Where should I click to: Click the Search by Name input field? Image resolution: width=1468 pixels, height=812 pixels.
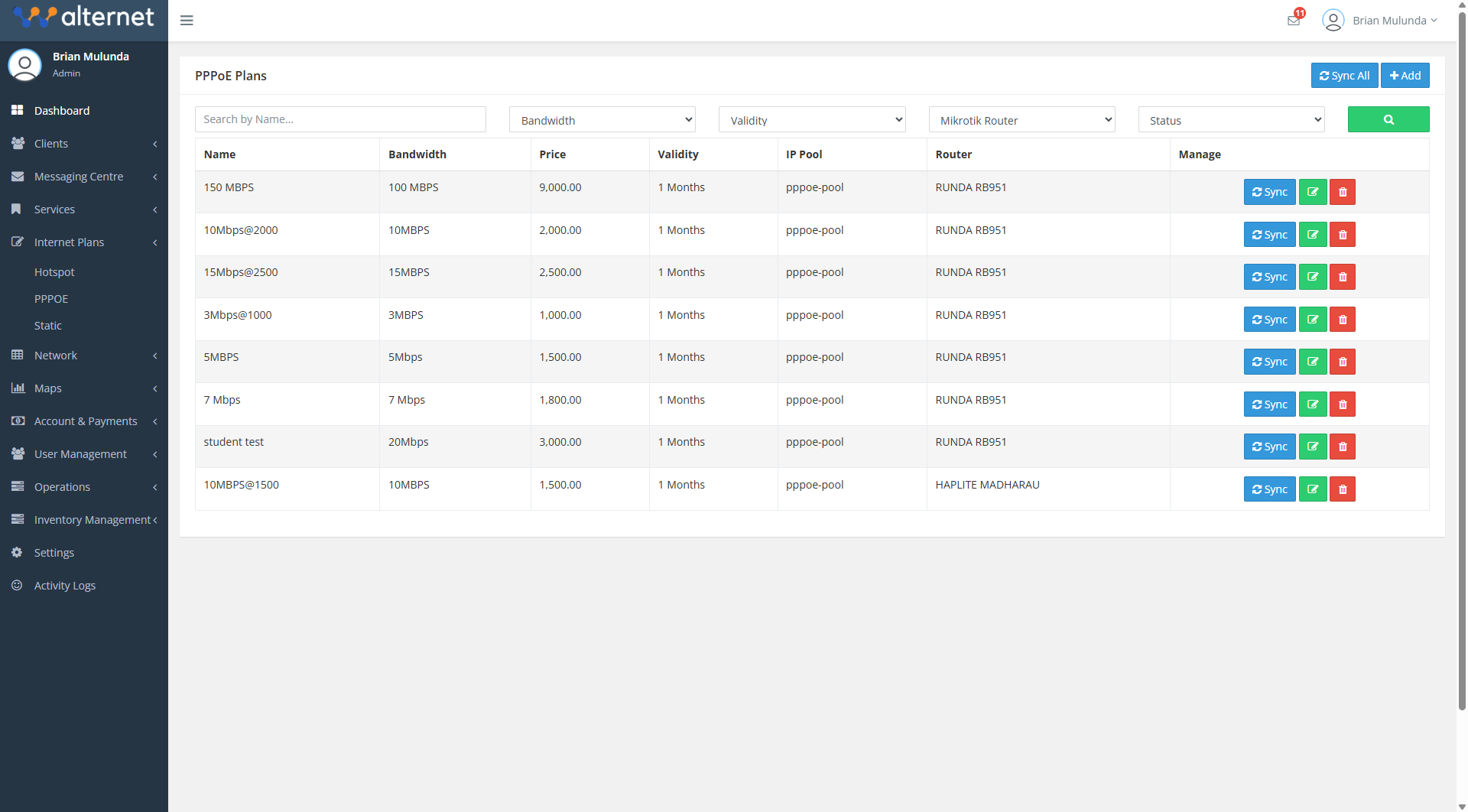tap(340, 119)
